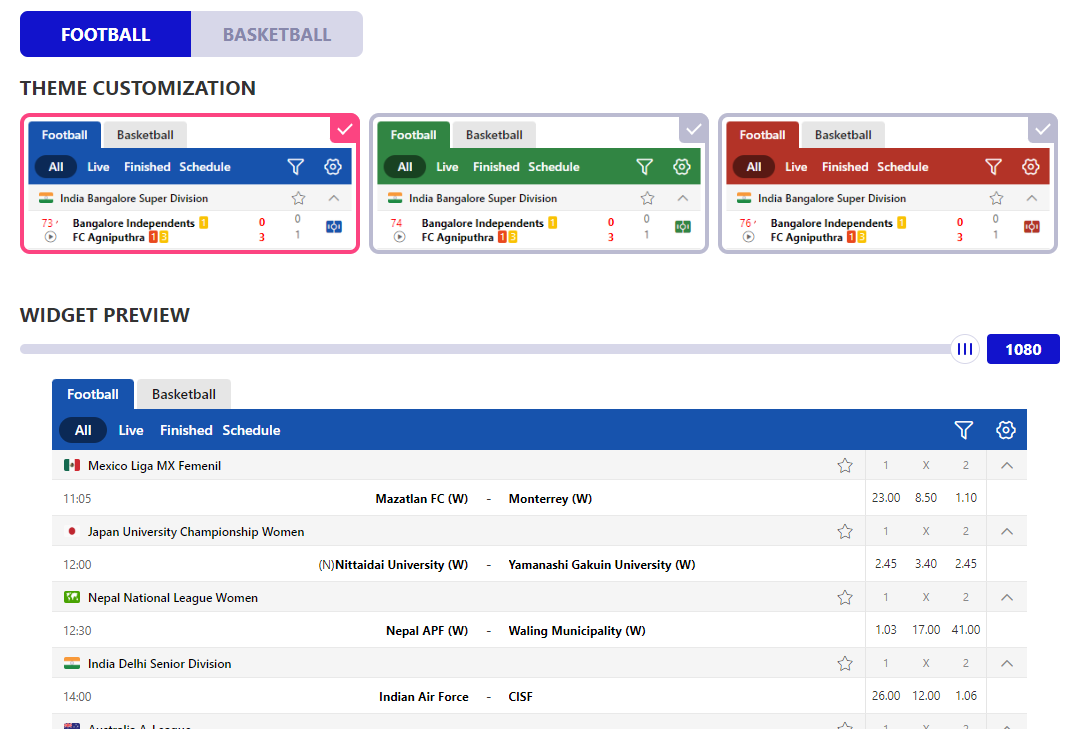Viewport: 1078px width, 729px height.
Task: Toggle the favorite star for Mexico Liga MX Femenil
Action: click(x=845, y=465)
